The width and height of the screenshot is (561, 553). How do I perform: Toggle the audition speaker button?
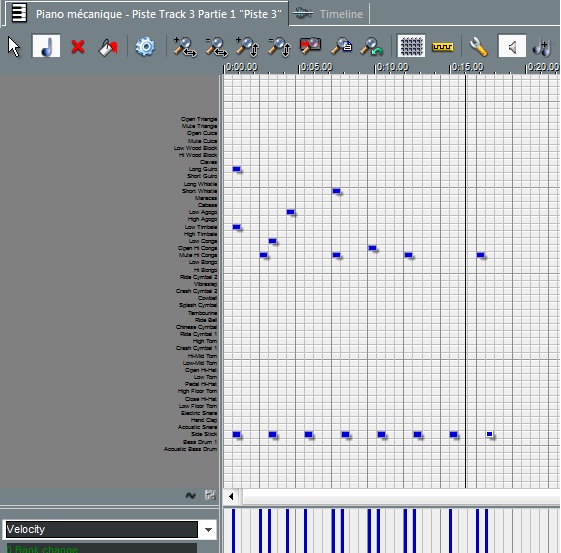(512, 46)
